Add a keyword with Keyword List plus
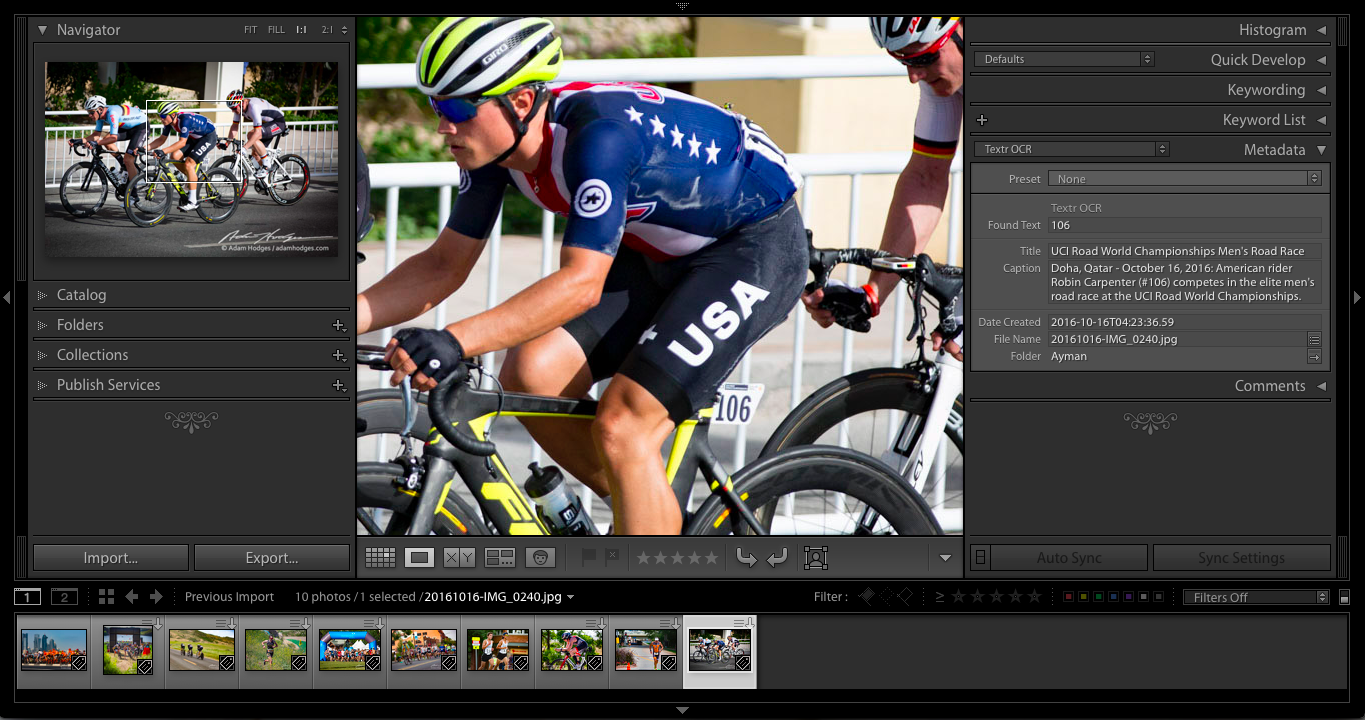The width and height of the screenshot is (1365, 720). [x=982, y=120]
